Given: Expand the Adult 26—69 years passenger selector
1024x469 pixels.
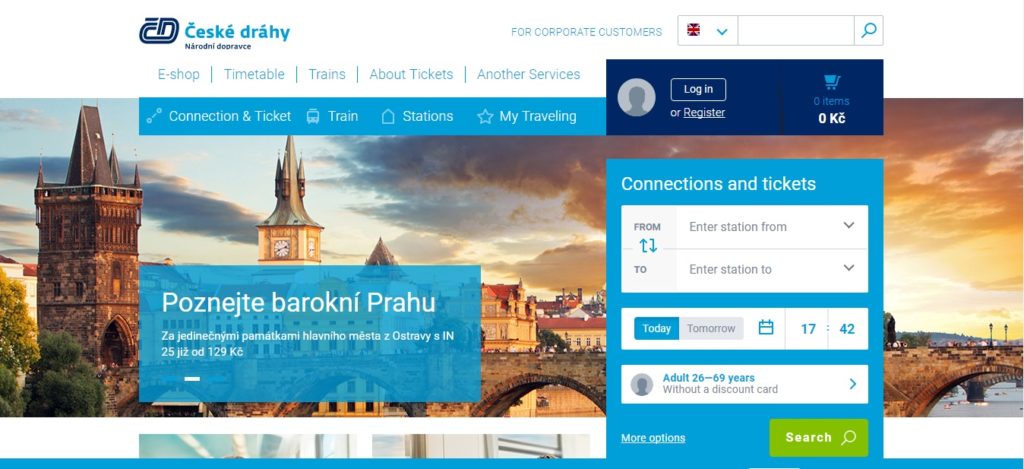Looking at the screenshot, I should (x=744, y=384).
